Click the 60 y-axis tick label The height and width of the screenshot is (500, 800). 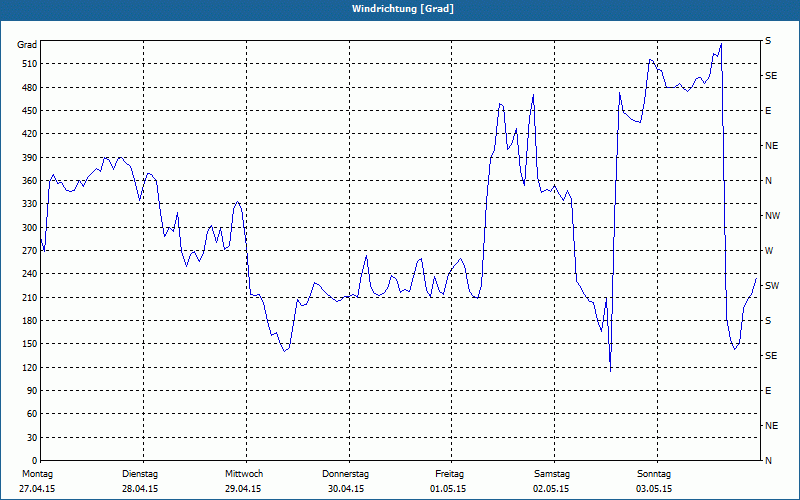pyautogui.click(x=32, y=414)
